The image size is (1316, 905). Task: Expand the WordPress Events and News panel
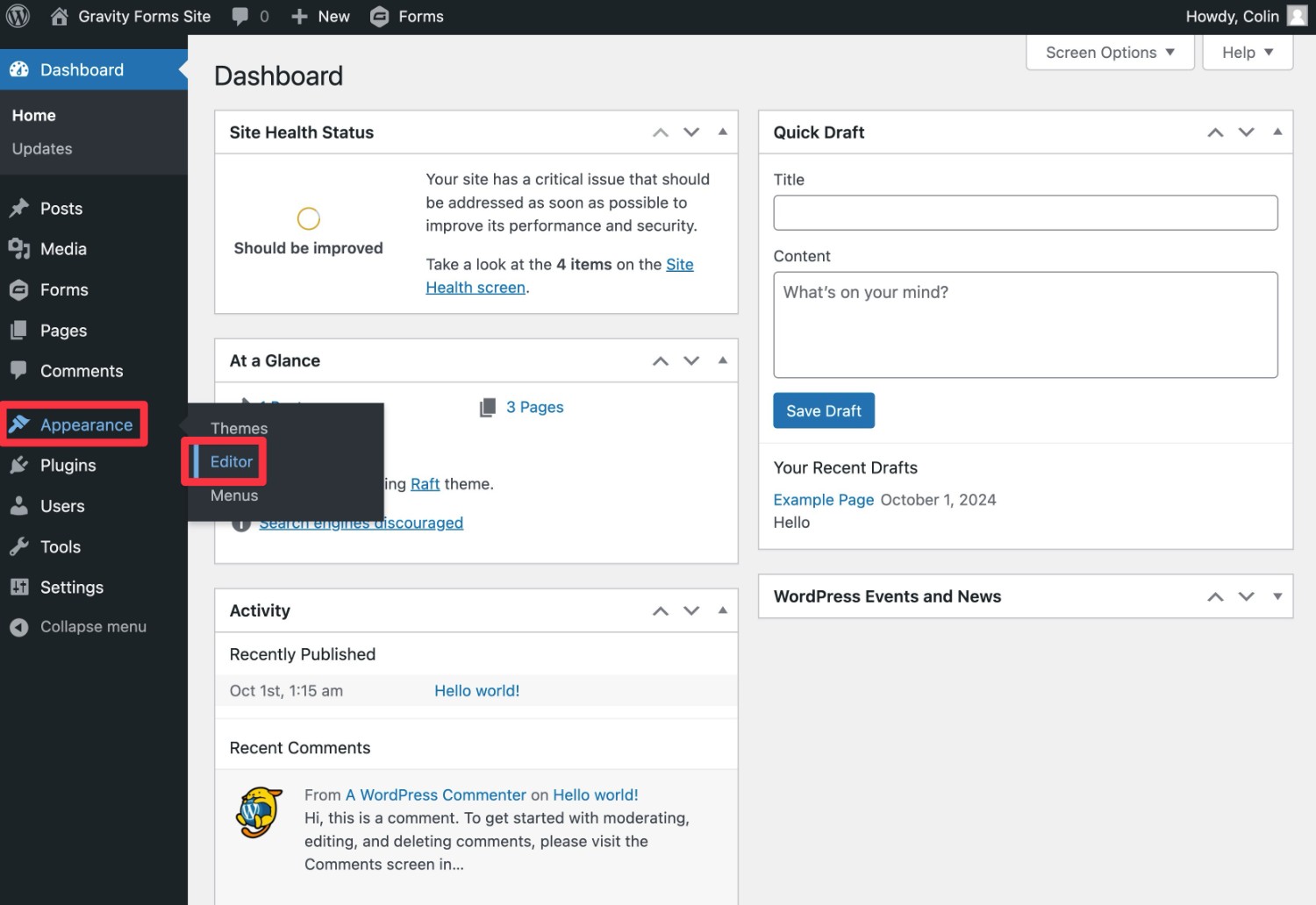pyautogui.click(x=1277, y=596)
